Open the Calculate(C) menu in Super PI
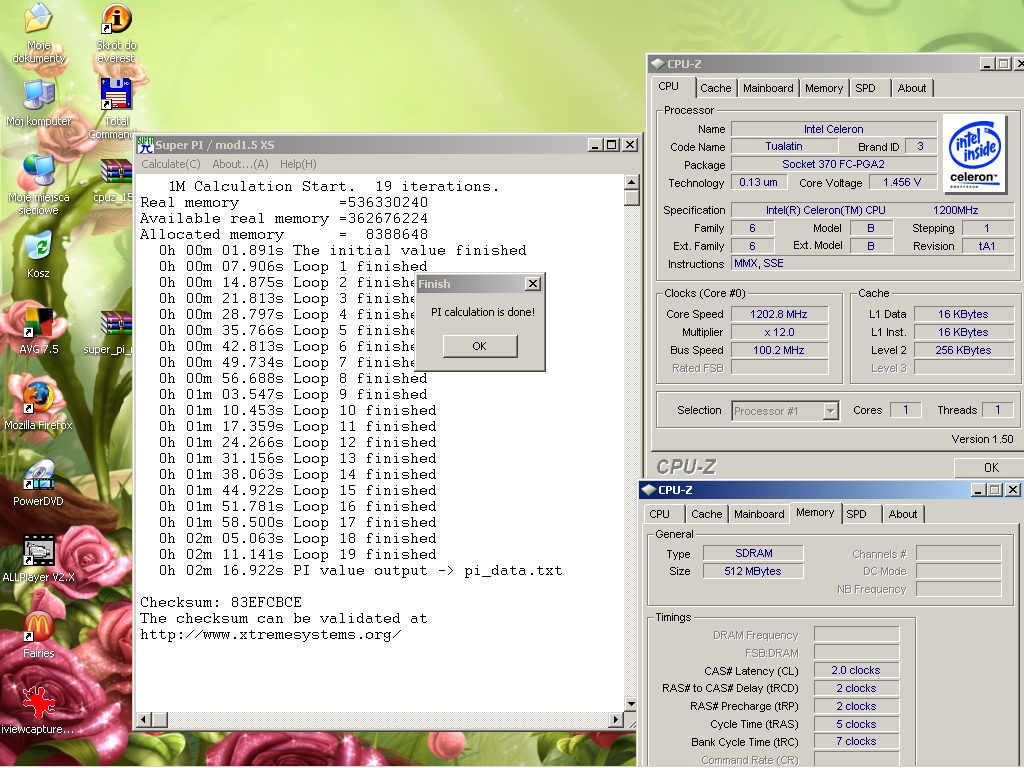 170,164
